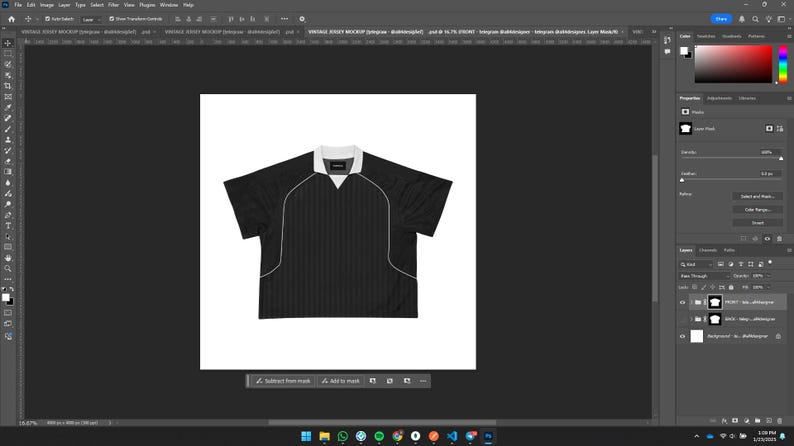Select the Gradient tool
794x446 pixels.
[8, 172]
